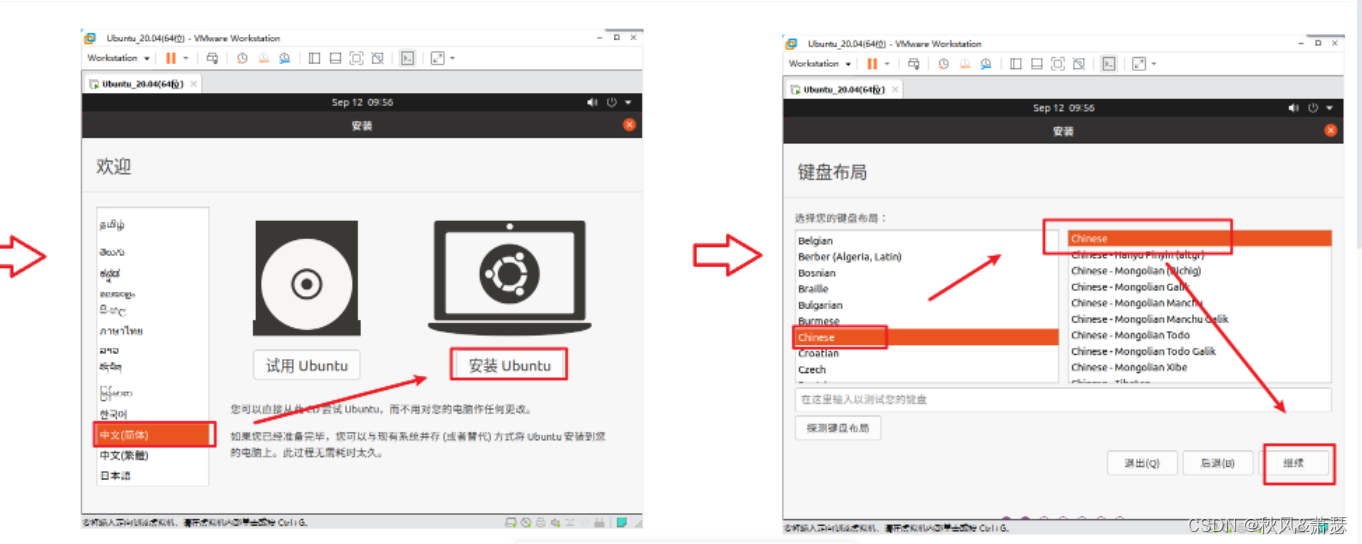The image size is (1362, 544).
Task: Toggle library sidebar icon in the 欢迎 window
Action: (314, 58)
